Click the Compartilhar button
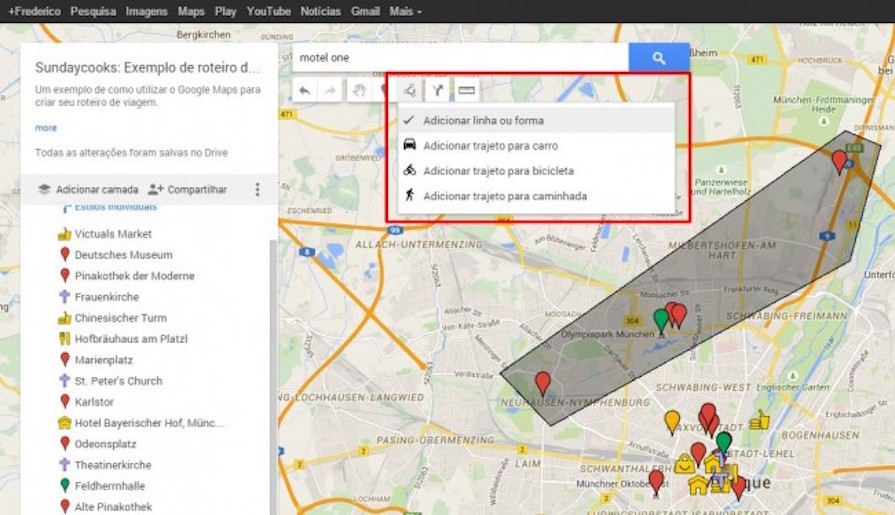Screen dimensions: 895x515 coord(187,190)
